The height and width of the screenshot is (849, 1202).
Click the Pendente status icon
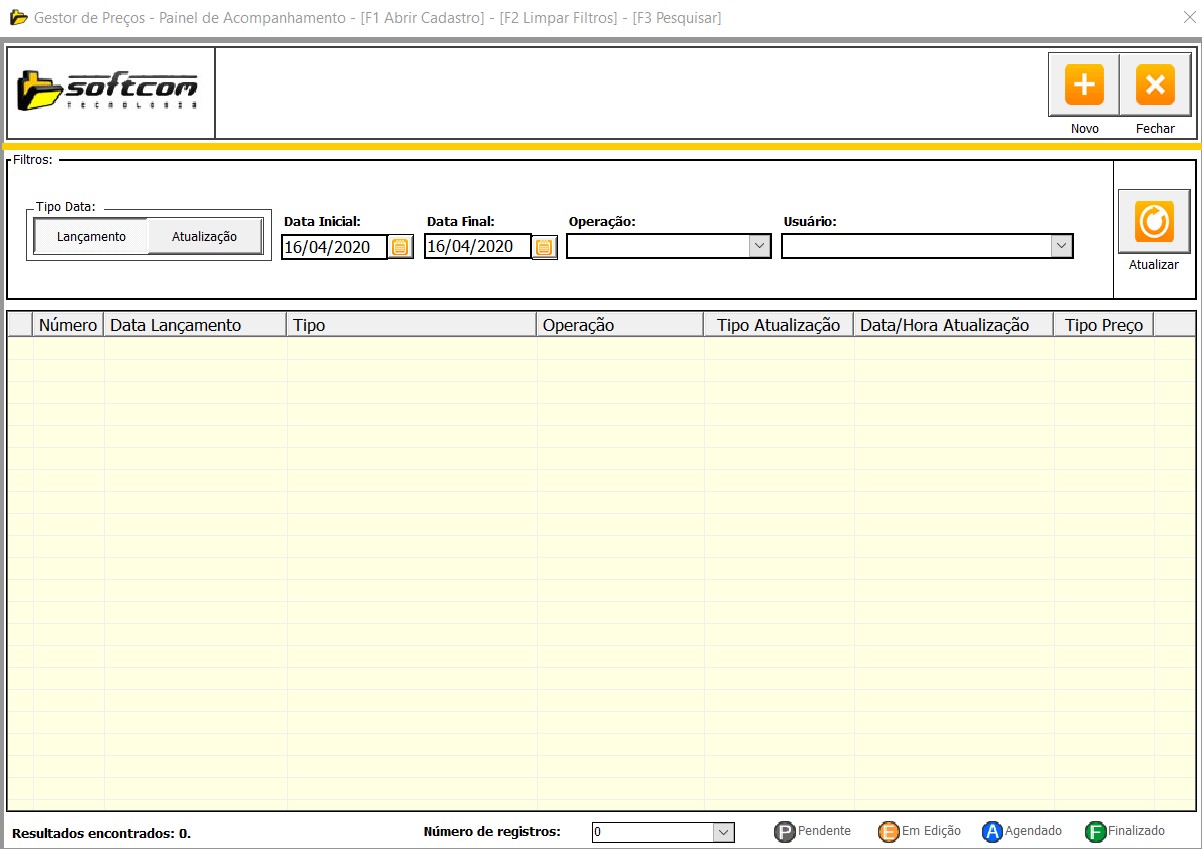[x=785, y=832]
